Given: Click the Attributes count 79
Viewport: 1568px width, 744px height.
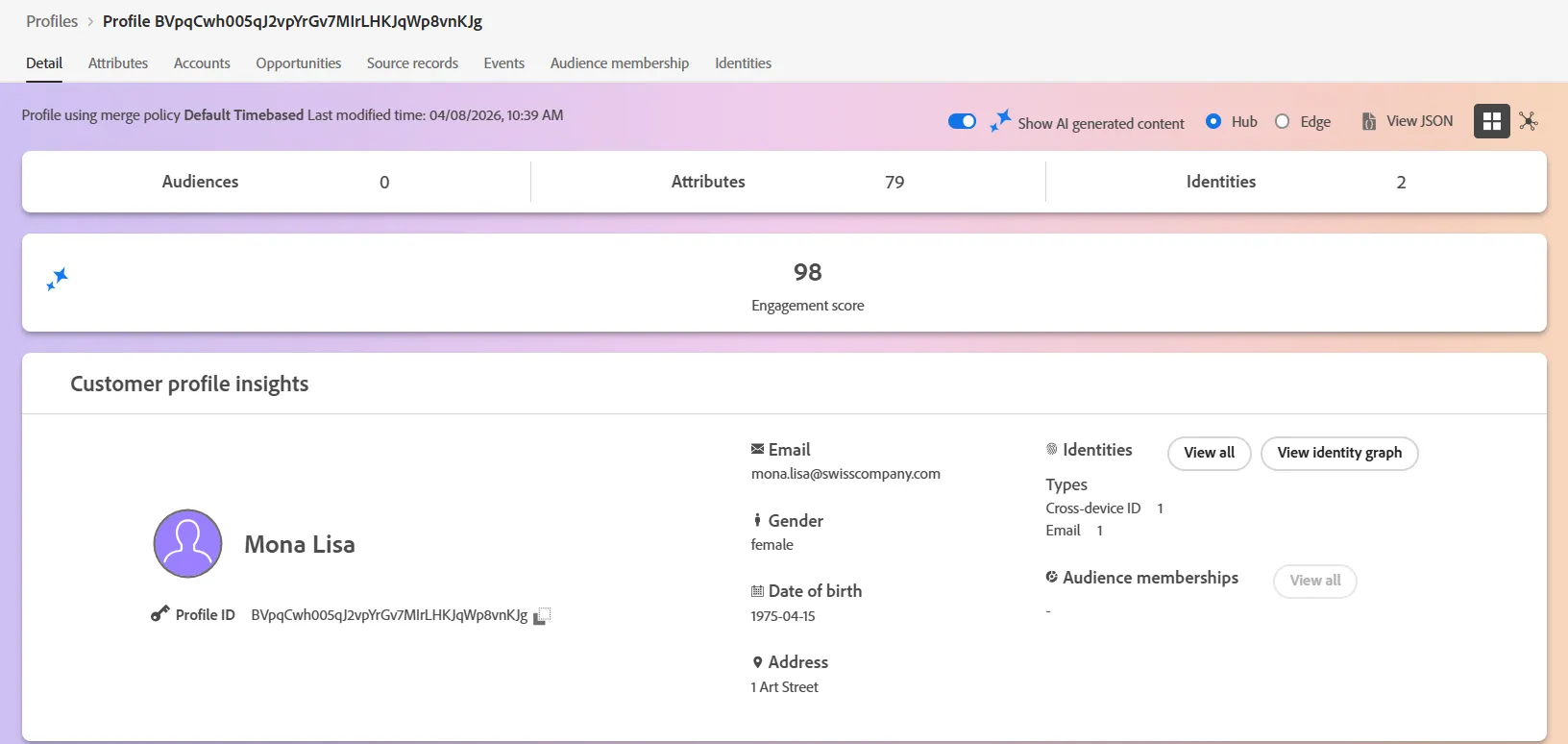Looking at the screenshot, I should pos(894,182).
